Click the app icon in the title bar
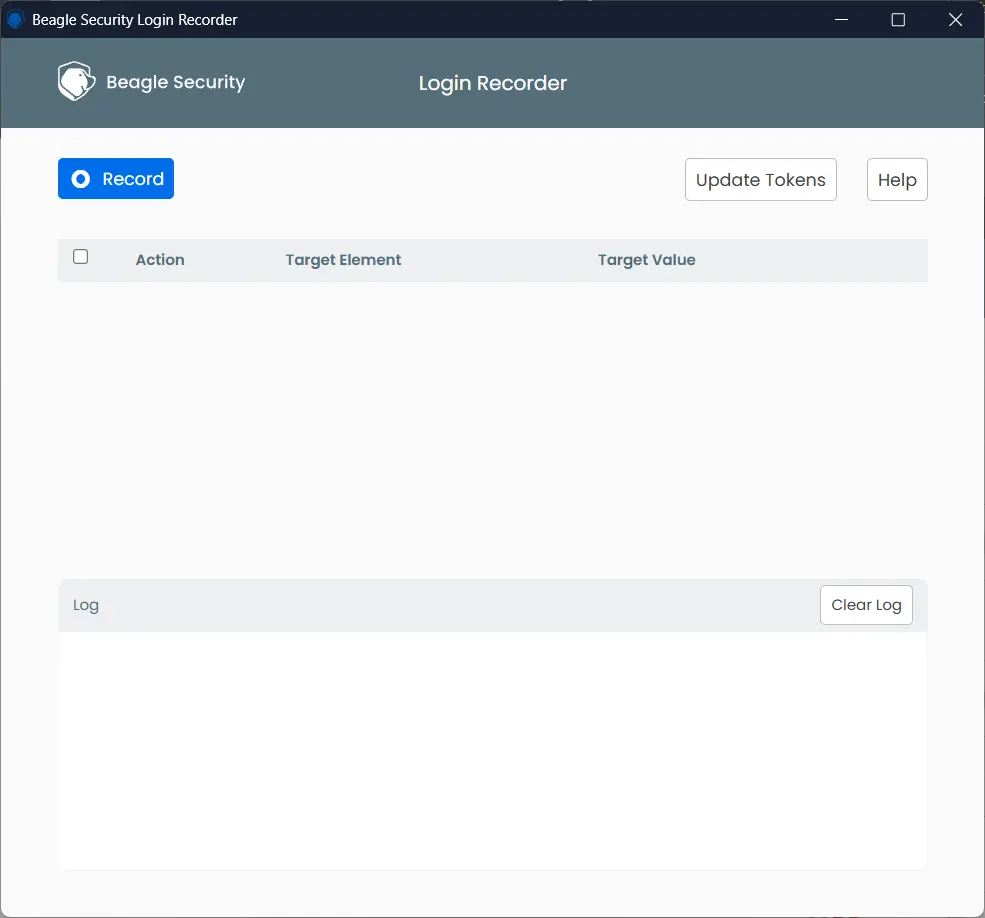 click(x=14, y=19)
